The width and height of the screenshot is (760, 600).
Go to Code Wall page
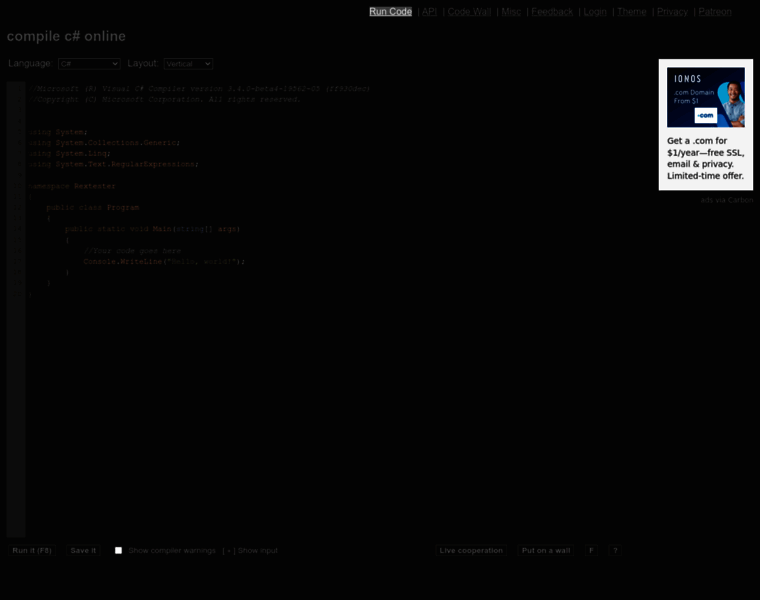tap(469, 12)
